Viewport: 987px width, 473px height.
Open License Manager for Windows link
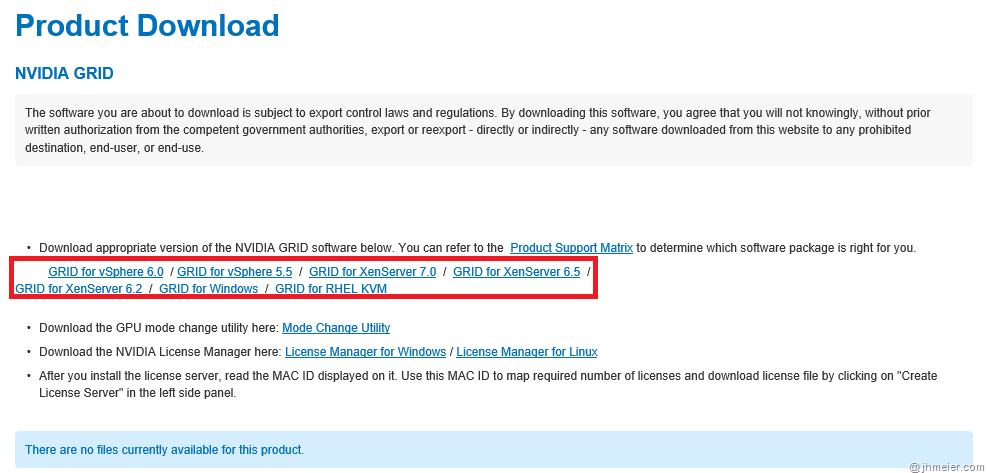point(365,352)
